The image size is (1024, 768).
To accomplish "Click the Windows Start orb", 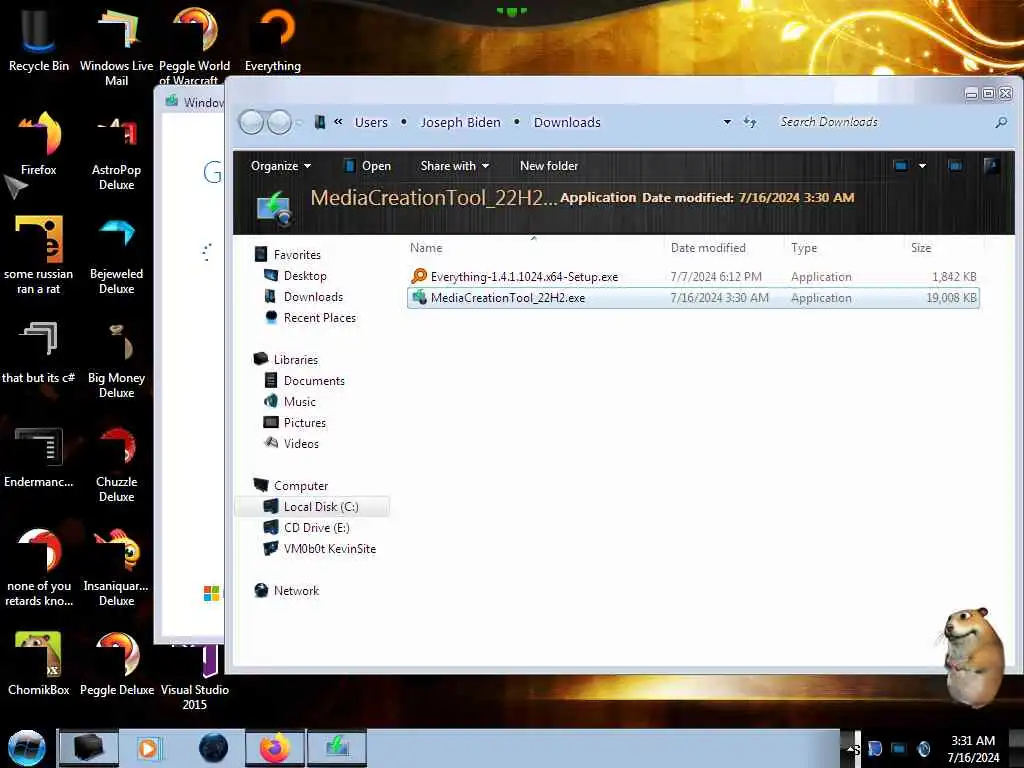I will pos(26,748).
